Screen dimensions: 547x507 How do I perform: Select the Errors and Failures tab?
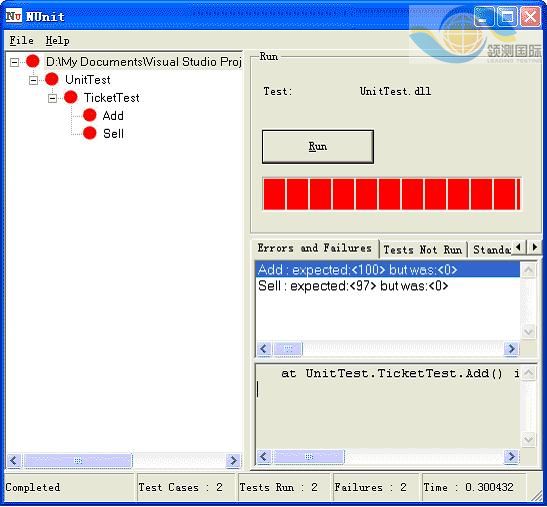315,248
